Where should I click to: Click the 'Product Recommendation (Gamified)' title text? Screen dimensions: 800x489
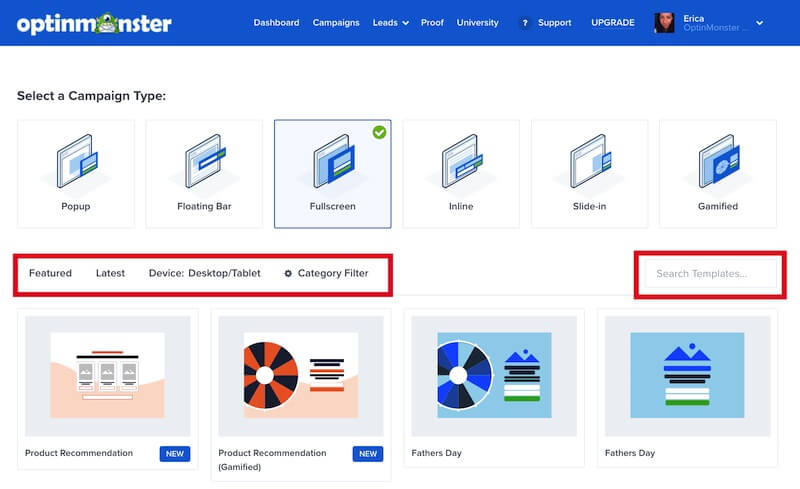coord(272,460)
